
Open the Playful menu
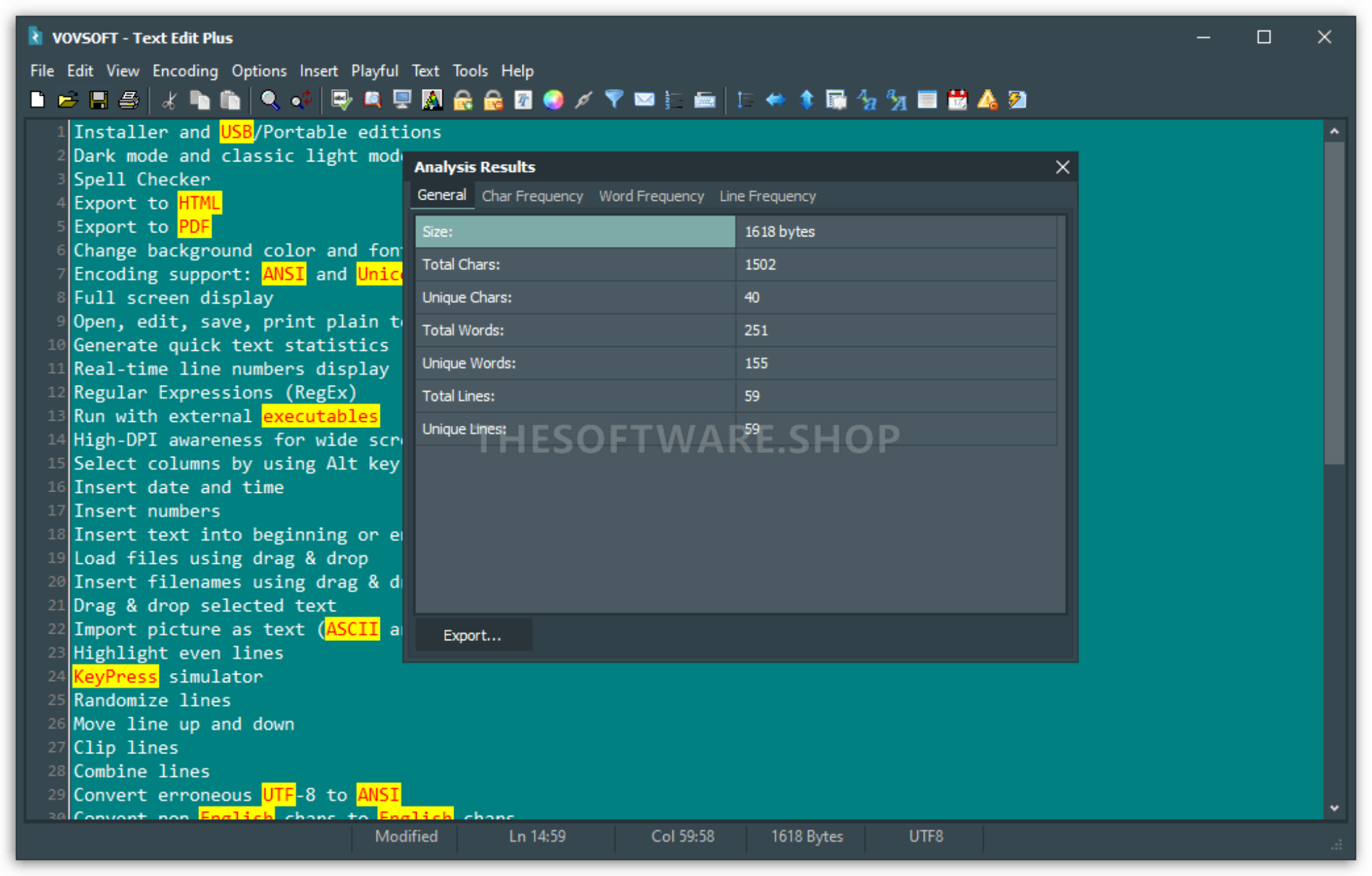[374, 70]
